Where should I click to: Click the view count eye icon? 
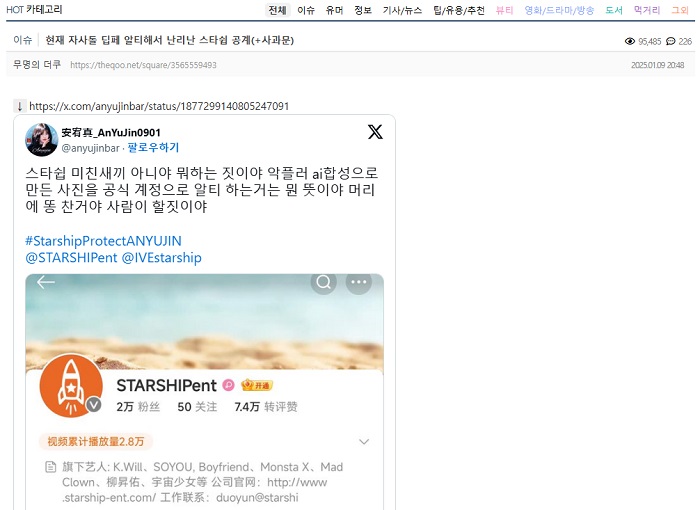(630, 41)
